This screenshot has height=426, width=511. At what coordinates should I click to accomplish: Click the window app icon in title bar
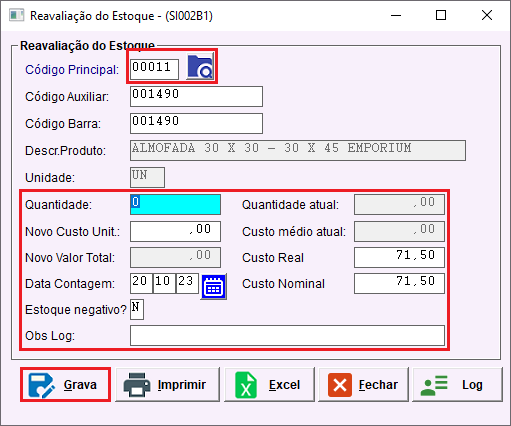click(17, 15)
